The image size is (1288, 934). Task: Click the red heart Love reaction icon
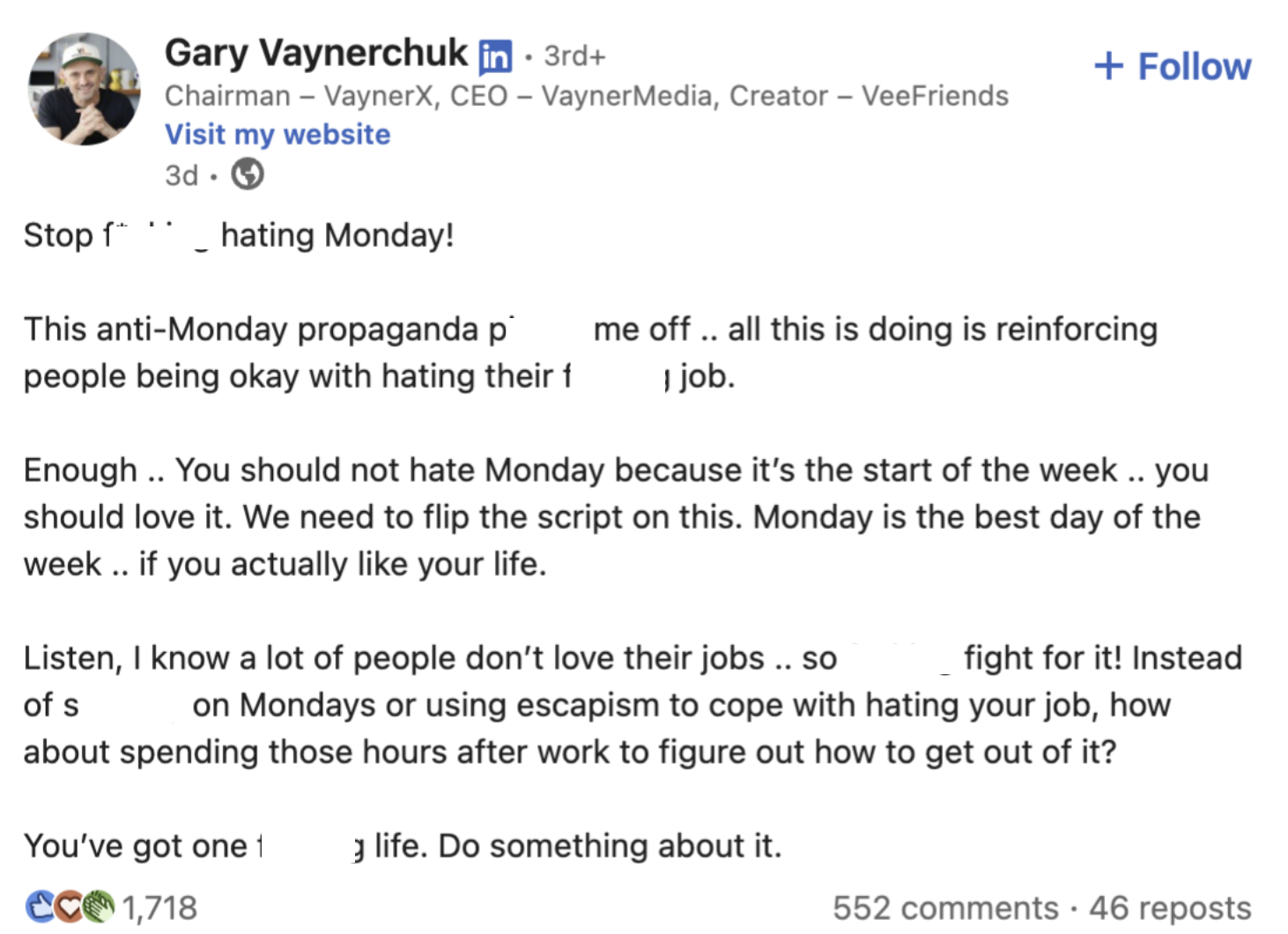pyautogui.click(x=70, y=907)
